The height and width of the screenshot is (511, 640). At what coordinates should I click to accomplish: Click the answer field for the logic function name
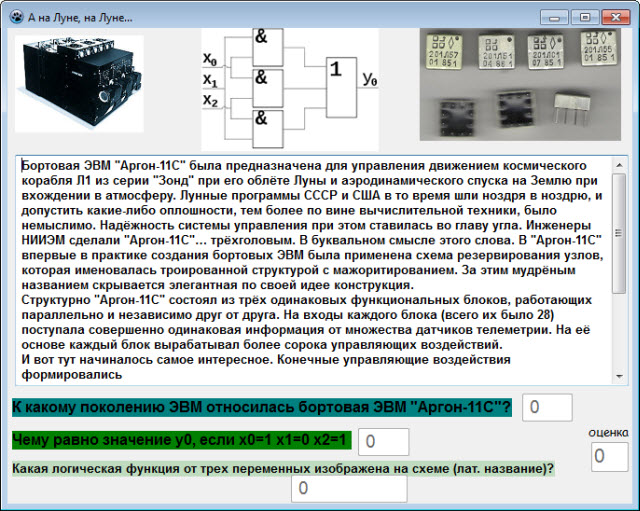(348, 488)
